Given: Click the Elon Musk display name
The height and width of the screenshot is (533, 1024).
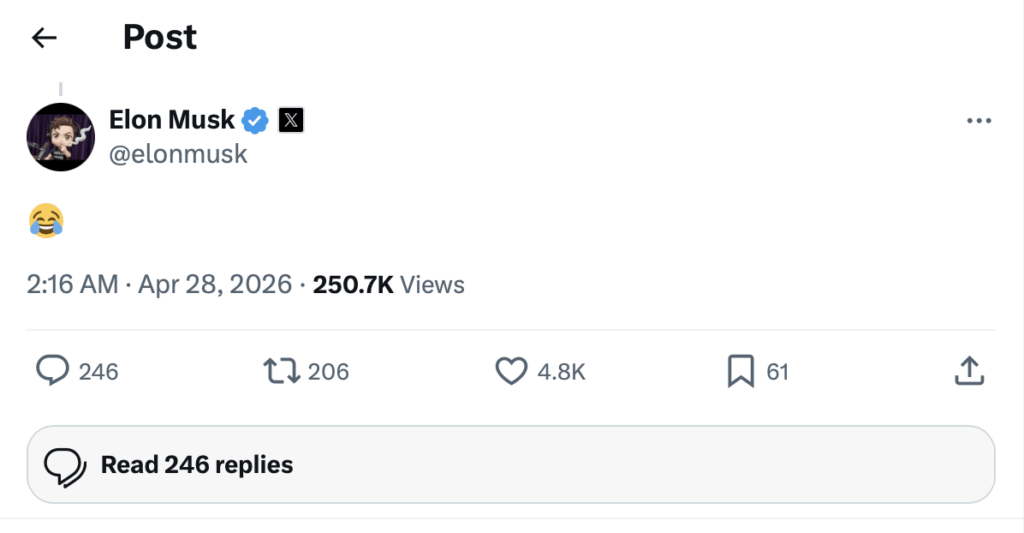Looking at the screenshot, I should 172,120.
